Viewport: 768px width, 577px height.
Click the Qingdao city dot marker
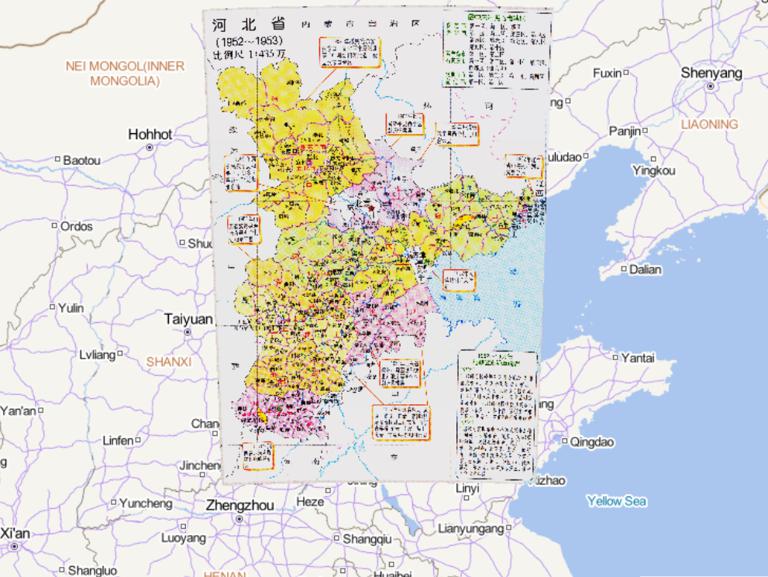[x=564, y=441]
